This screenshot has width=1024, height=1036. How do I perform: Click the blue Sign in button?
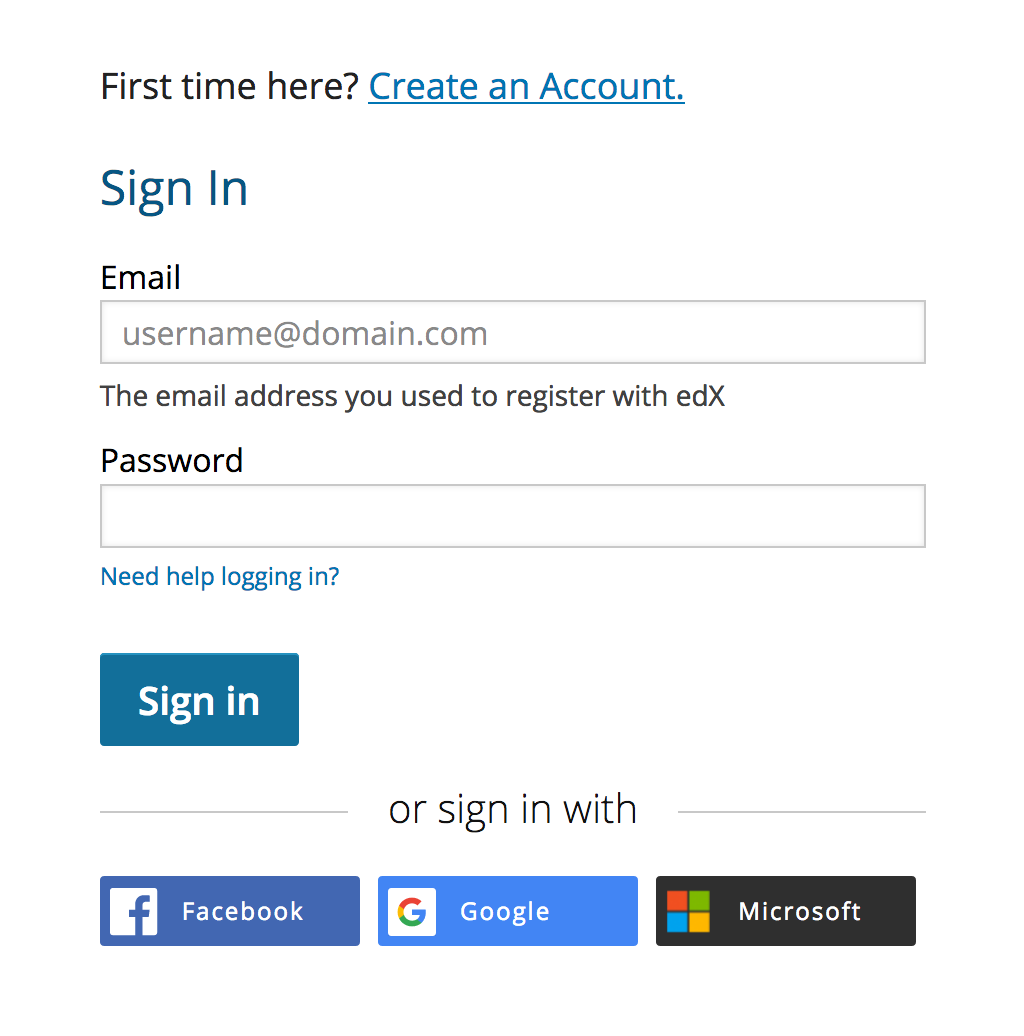(x=200, y=699)
